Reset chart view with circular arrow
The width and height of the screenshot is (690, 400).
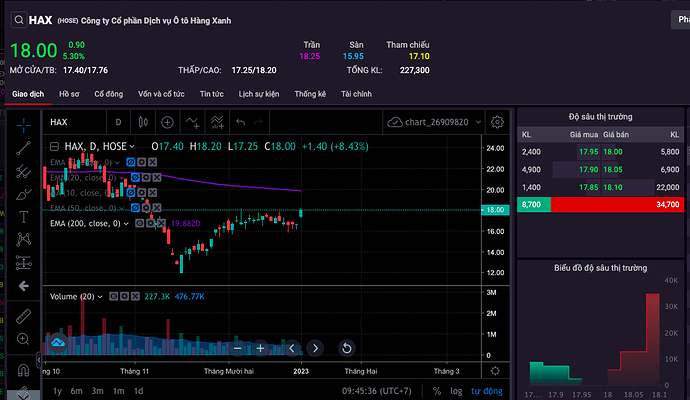pos(346,349)
